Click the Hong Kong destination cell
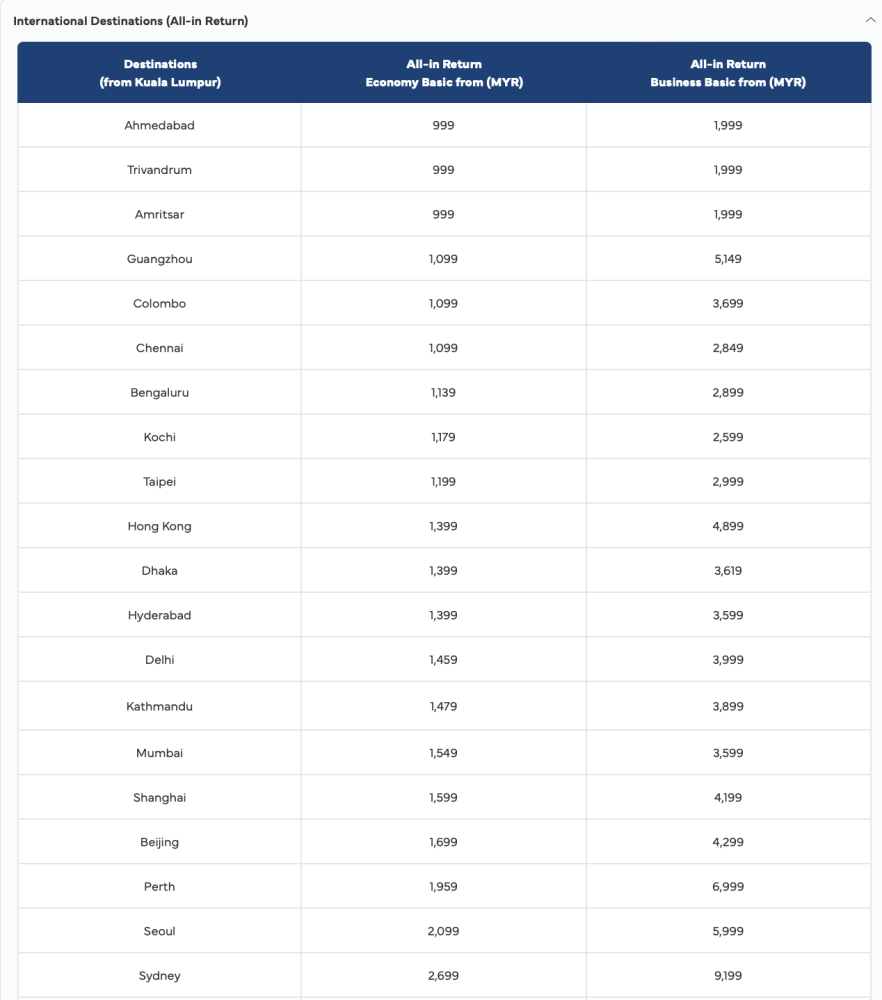The image size is (882, 1000). pos(160,526)
